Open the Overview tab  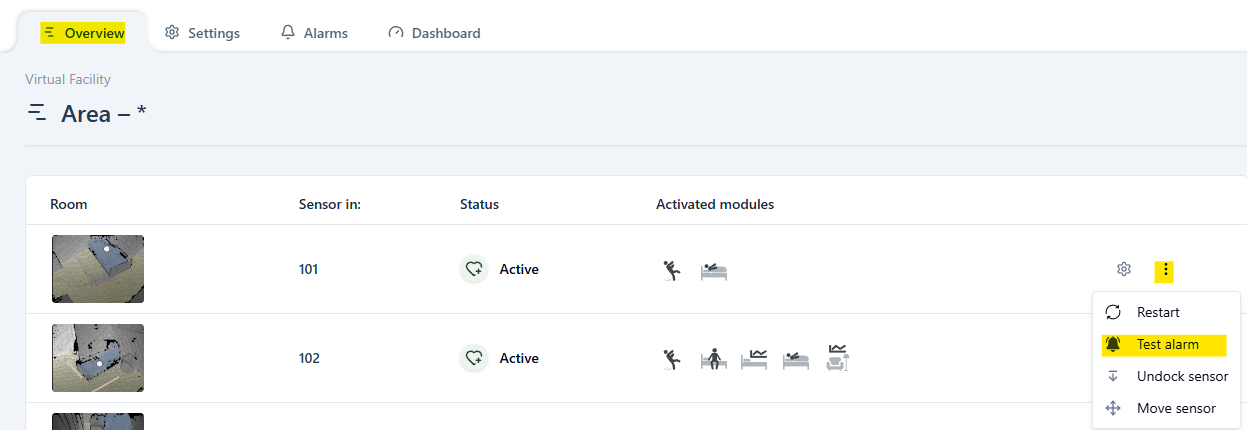pos(84,33)
